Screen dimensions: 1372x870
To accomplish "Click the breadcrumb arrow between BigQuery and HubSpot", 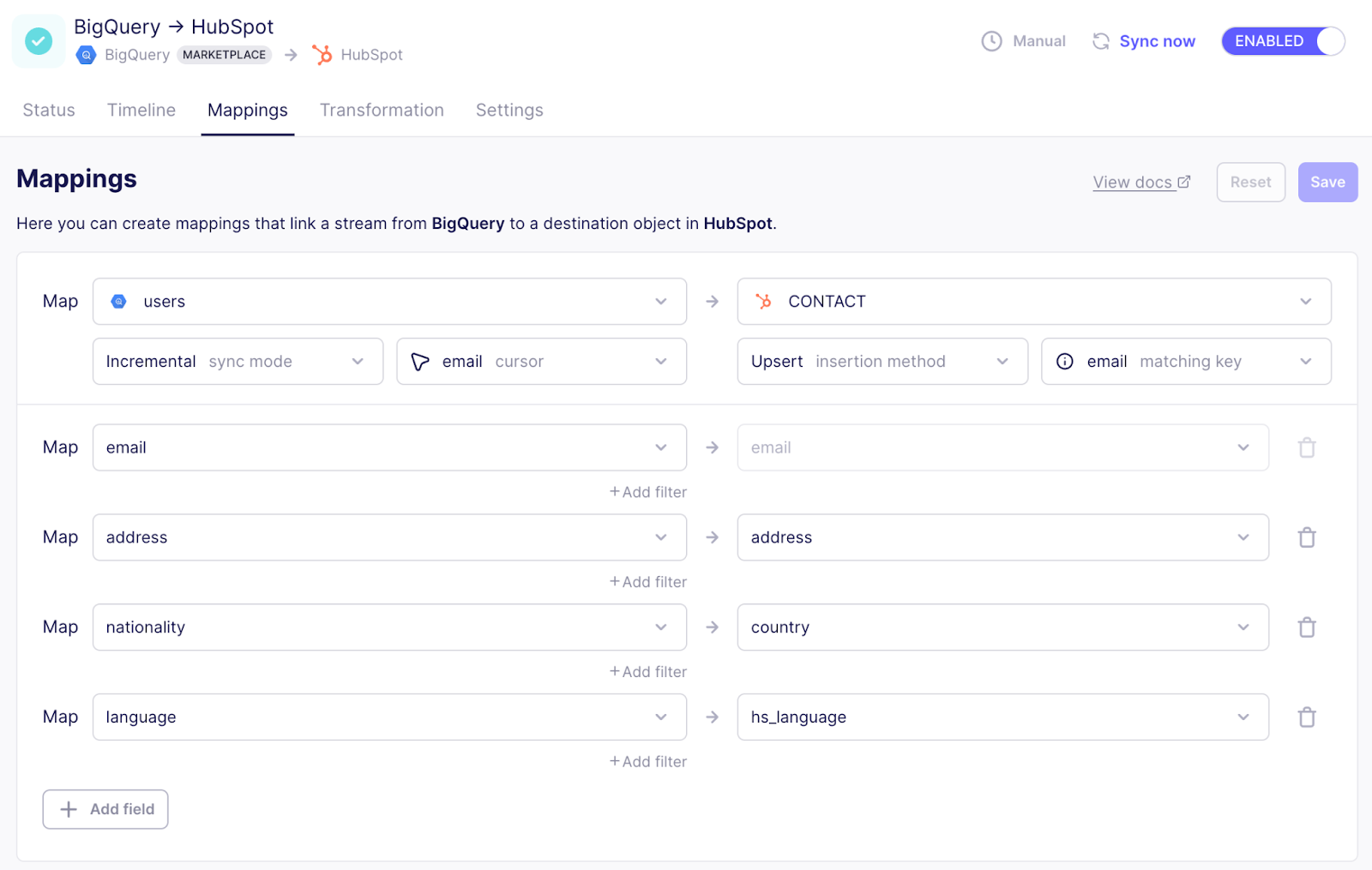I will point(292,55).
